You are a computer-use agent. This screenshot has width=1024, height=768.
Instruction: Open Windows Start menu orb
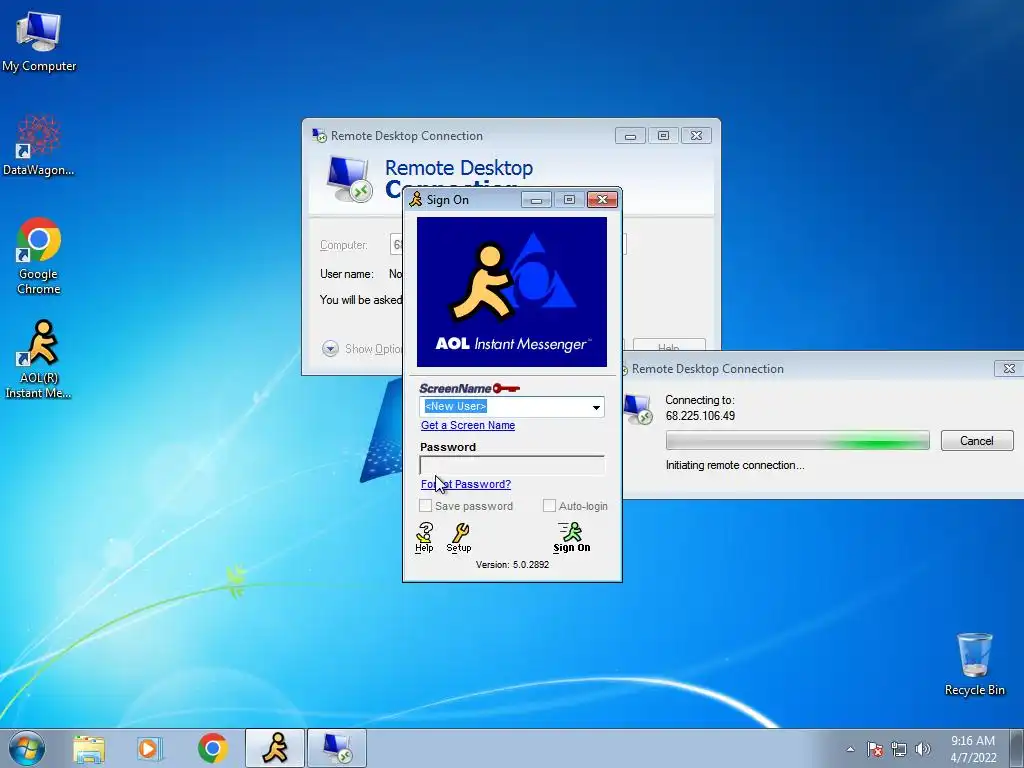click(x=27, y=748)
